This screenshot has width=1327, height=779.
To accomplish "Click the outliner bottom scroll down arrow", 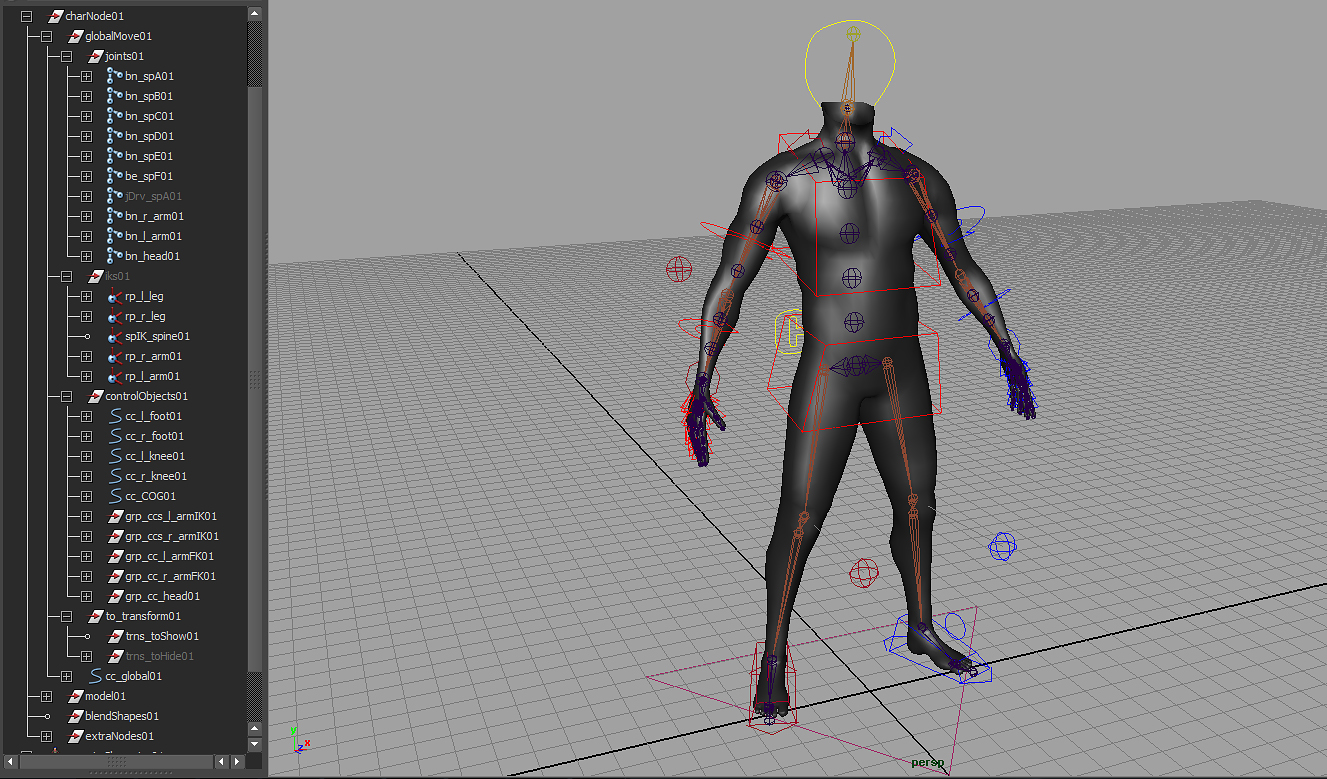I will click(254, 744).
